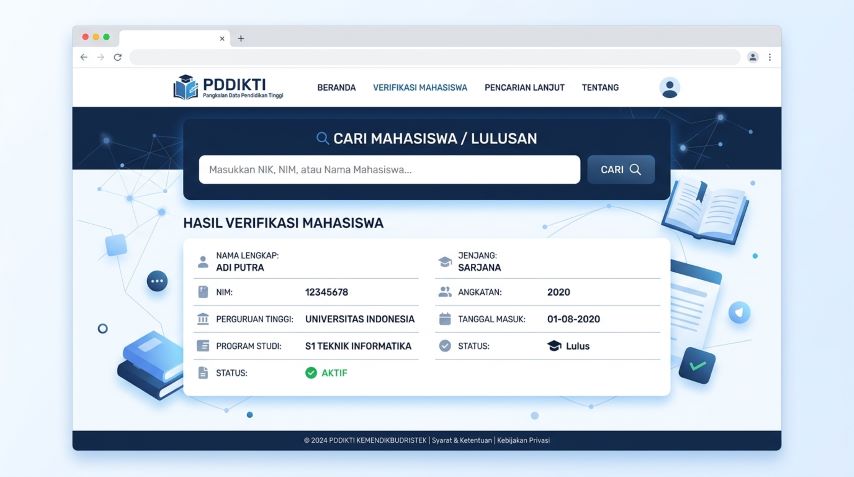Focus the NIK, NIM, or name search field
The height and width of the screenshot is (477, 854).
tap(389, 170)
